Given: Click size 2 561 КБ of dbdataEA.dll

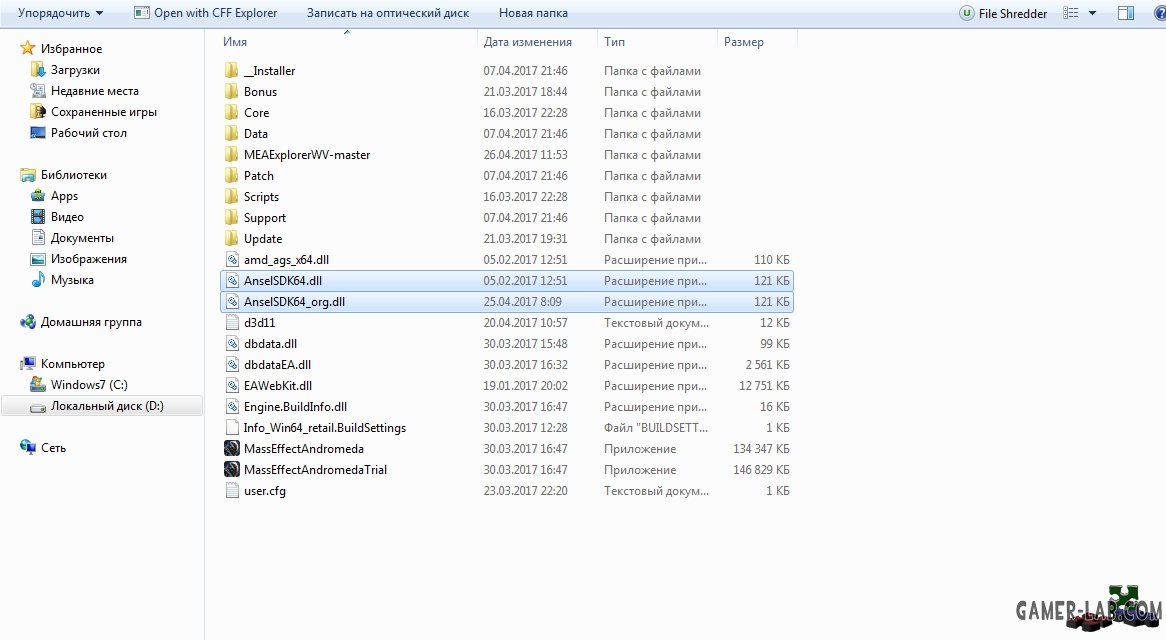Looking at the screenshot, I should (767, 365).
